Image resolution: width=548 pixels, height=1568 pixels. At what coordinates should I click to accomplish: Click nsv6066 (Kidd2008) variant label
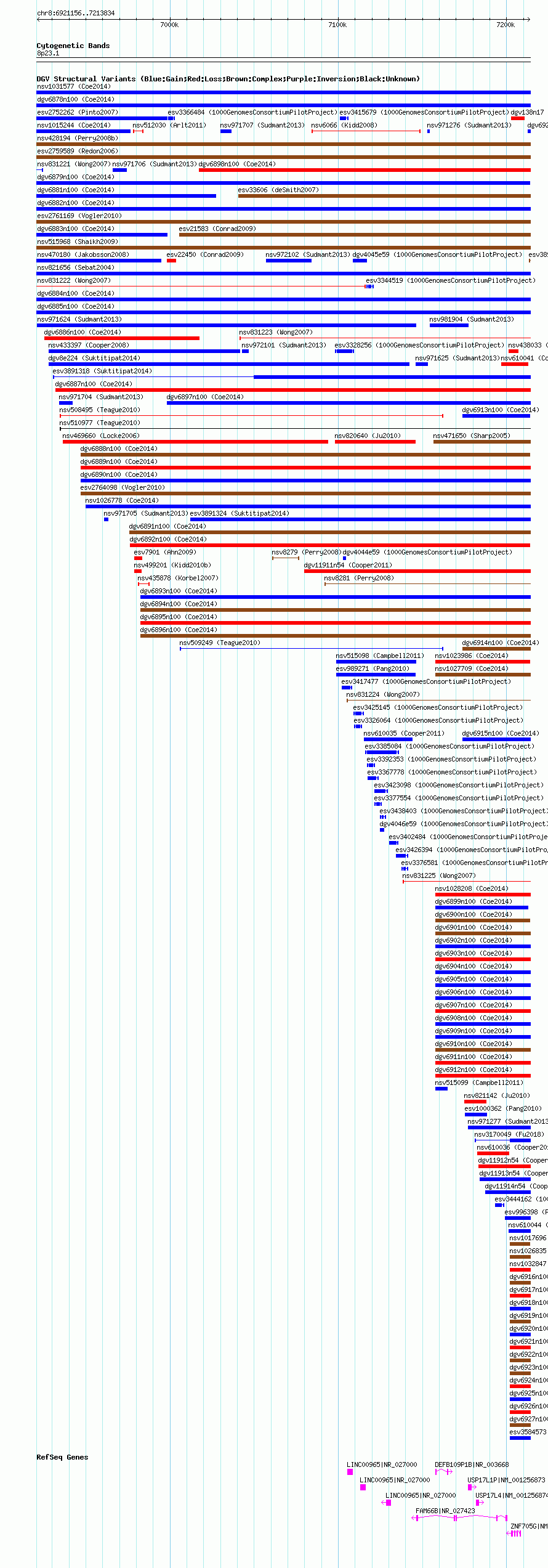coord(344,125)
